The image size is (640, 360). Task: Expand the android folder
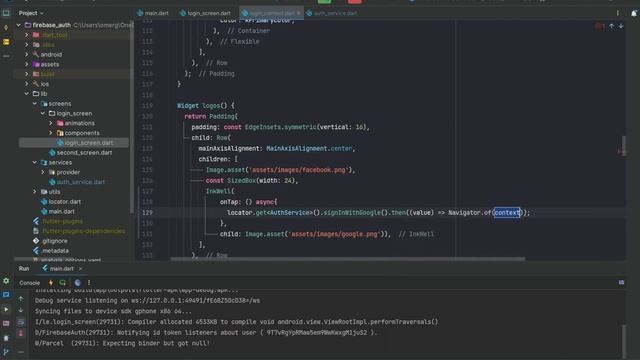[27, 54]
